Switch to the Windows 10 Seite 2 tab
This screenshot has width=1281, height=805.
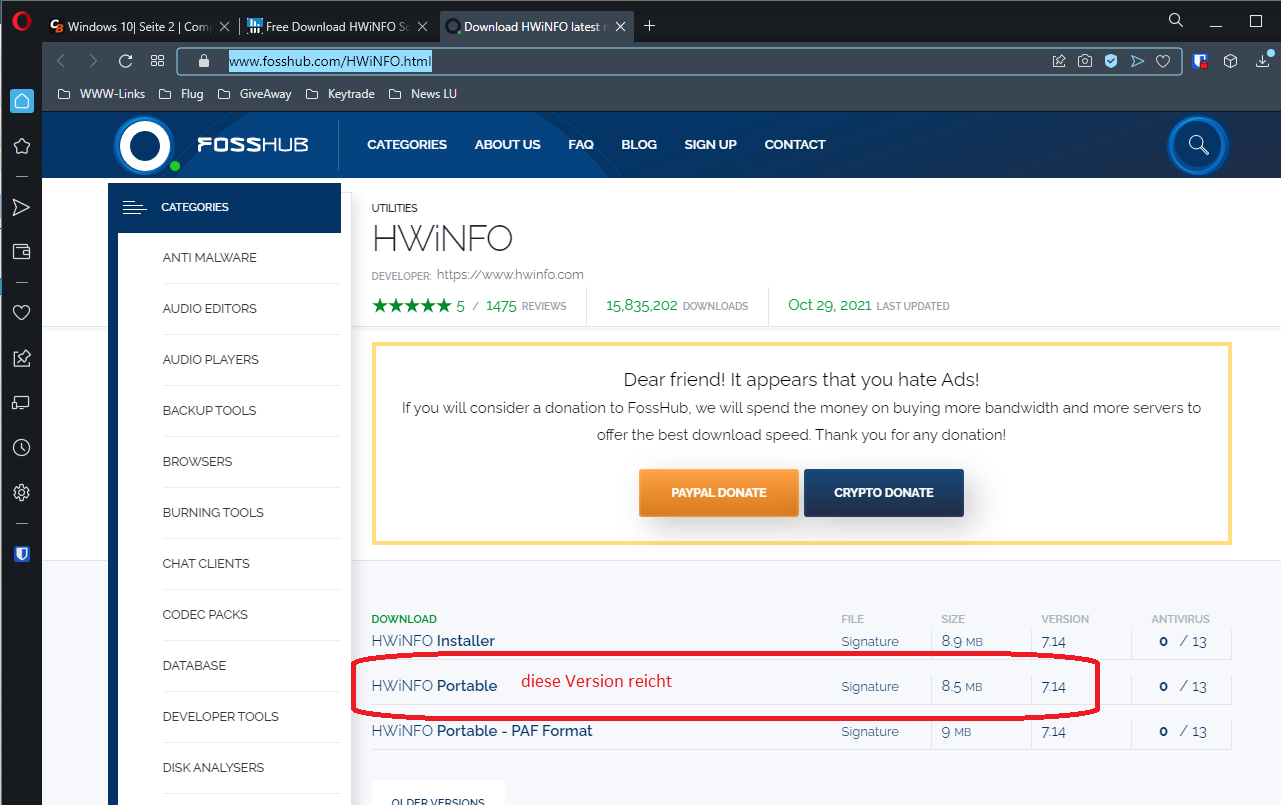[x=139, y=27]
